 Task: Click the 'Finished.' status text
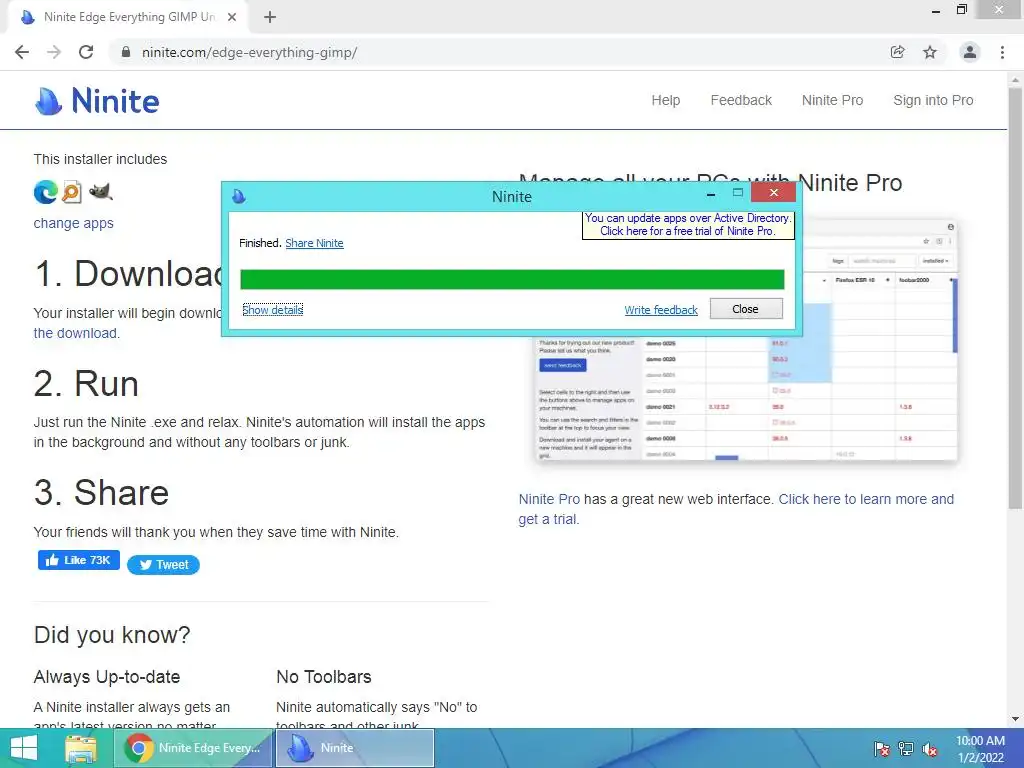[260, 243]
